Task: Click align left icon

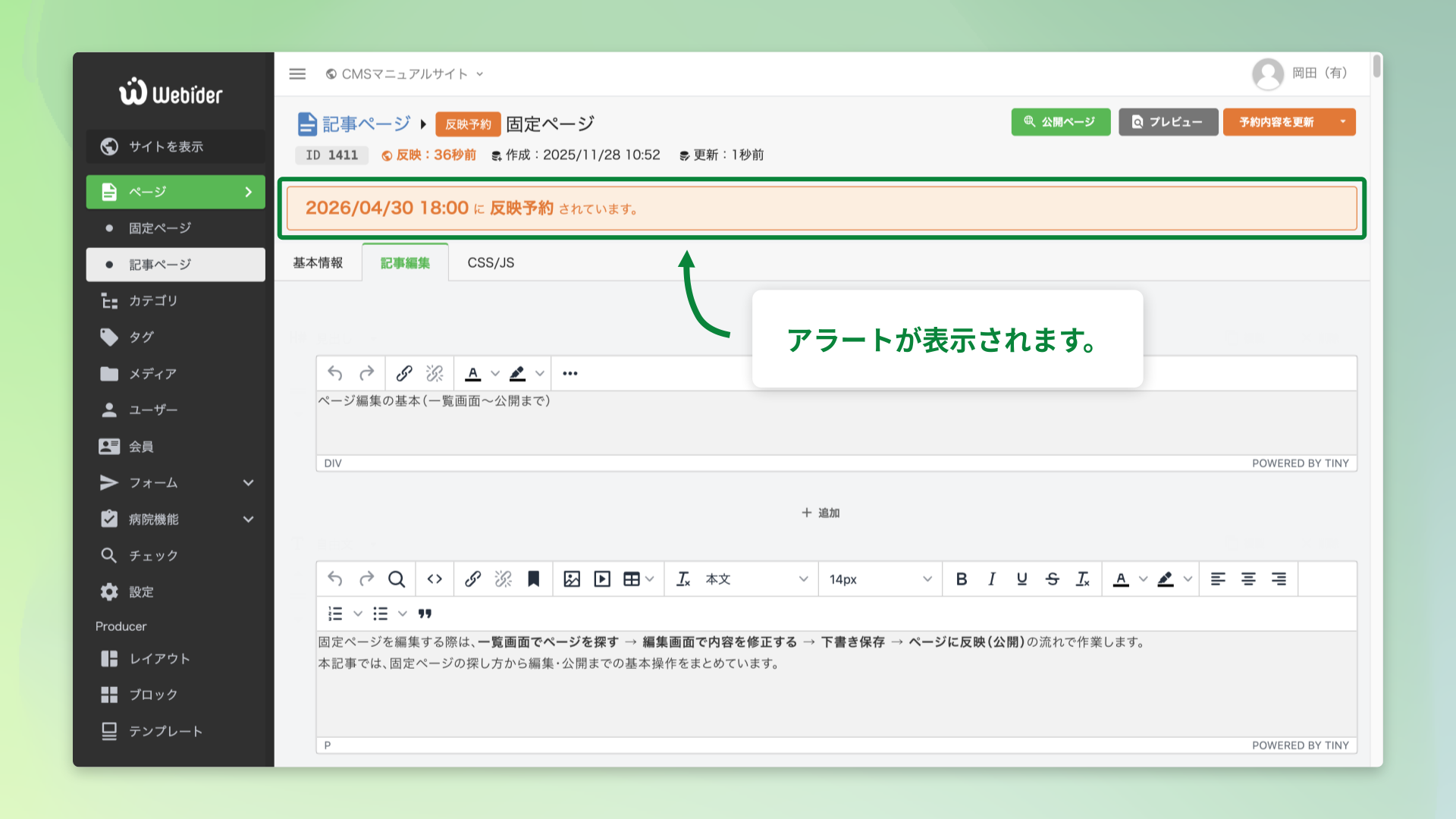Action: coord(1218,579)
